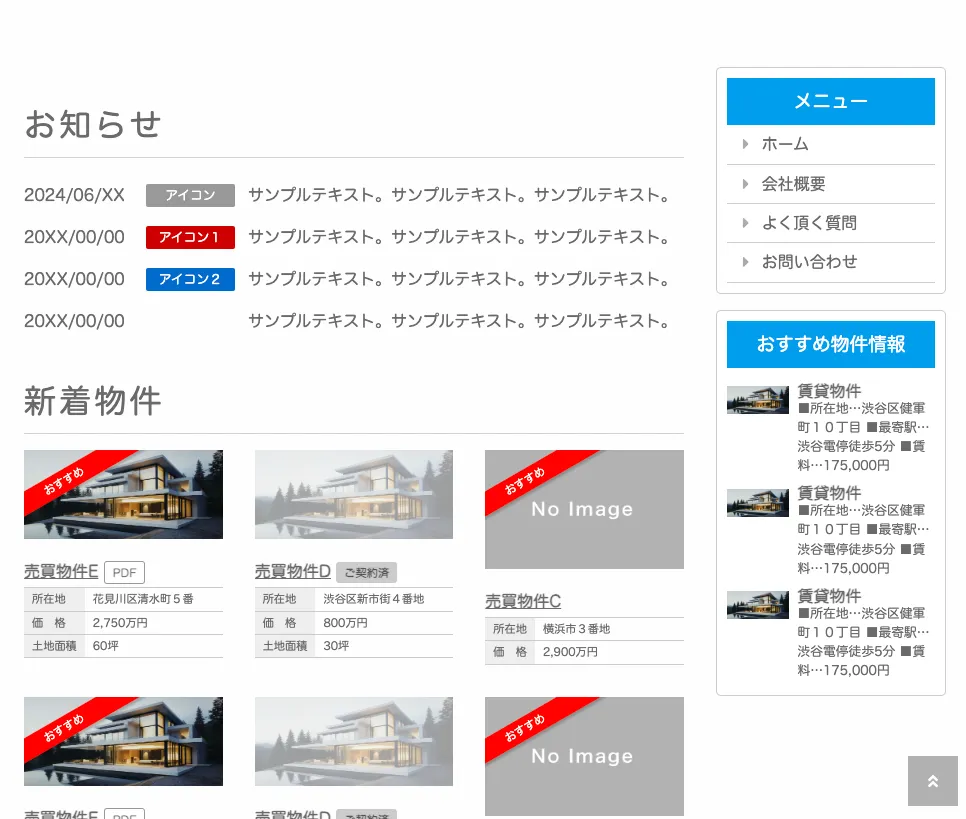
Task: Click the third 賃貸物件 thumbnail in the sidebar
Action: click(x=758, y=605)
